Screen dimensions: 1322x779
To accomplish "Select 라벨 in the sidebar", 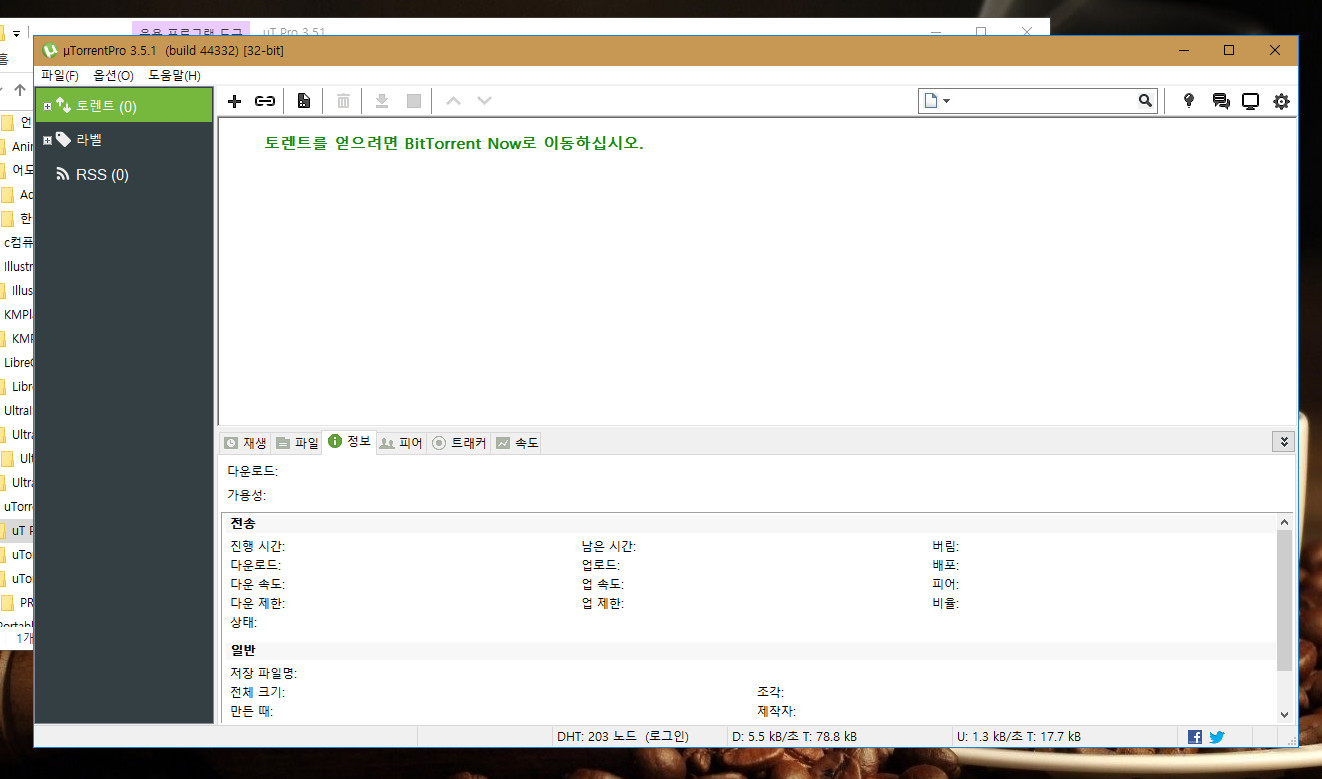I will click(x=124, y=139).
